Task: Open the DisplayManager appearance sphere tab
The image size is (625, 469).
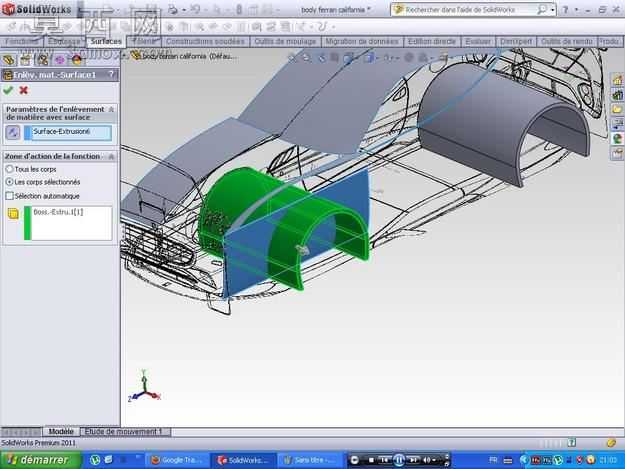Action: (77, 60)
